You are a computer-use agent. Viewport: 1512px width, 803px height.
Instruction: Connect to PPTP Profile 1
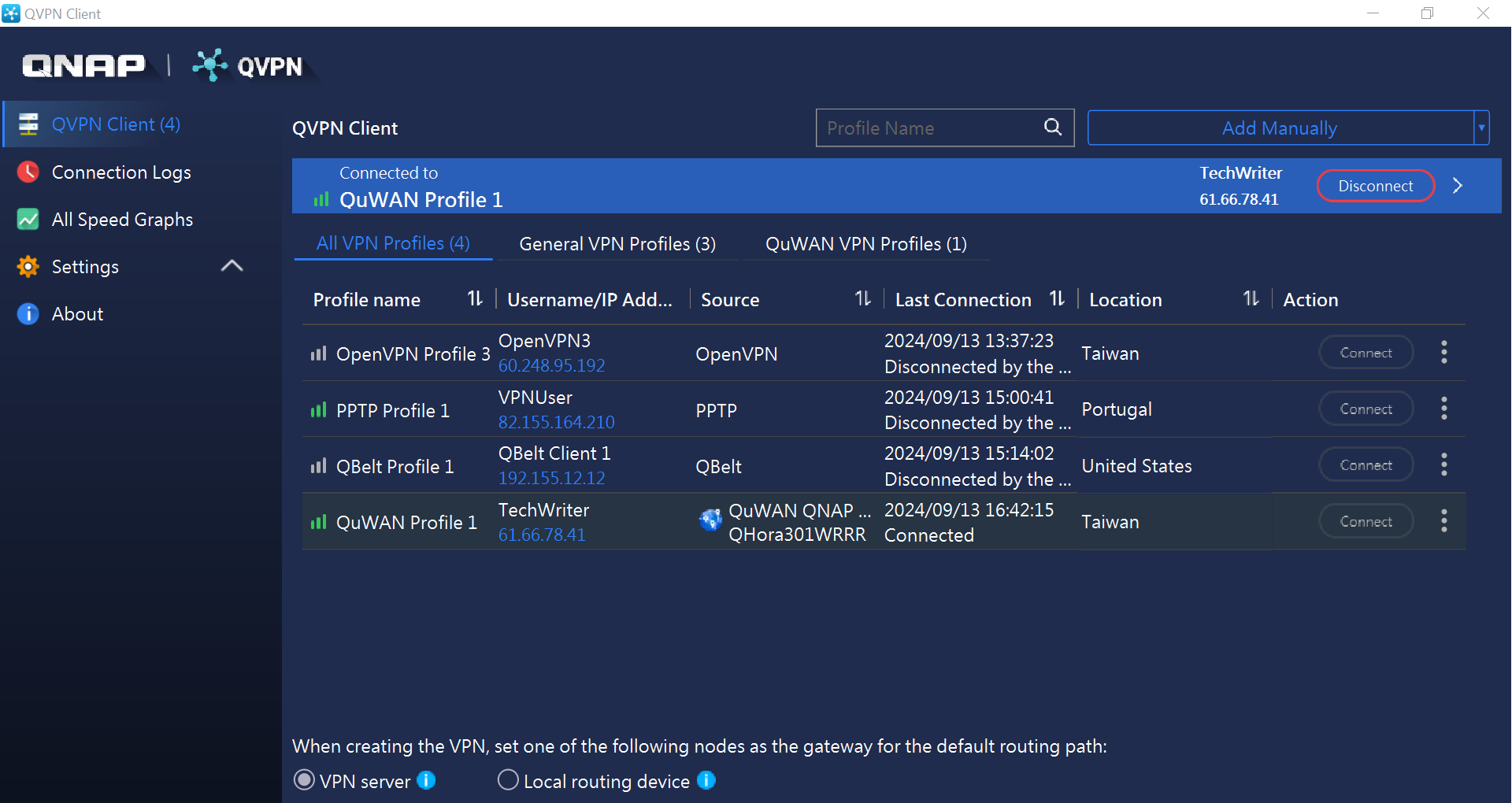pyautogui.click(x=1366, y=409)
